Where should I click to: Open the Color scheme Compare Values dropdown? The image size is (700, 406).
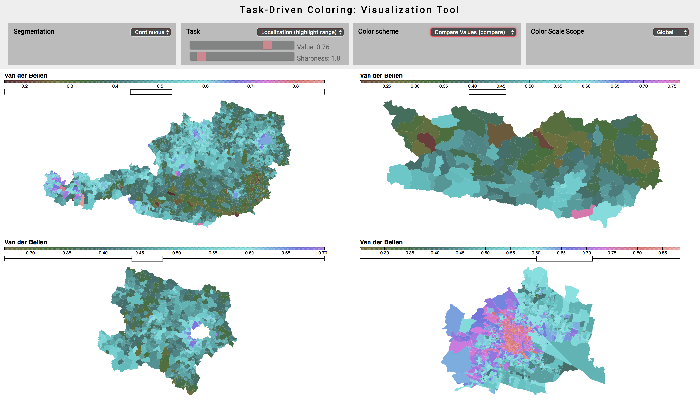(474, 32)
